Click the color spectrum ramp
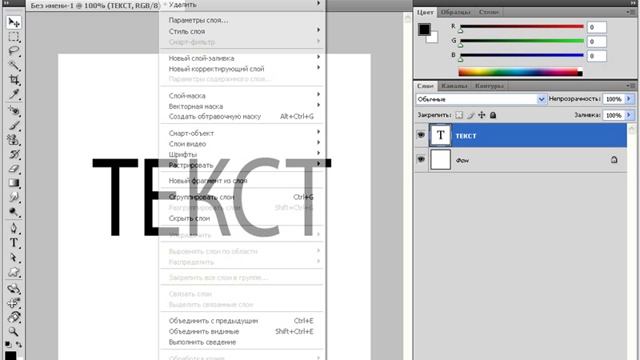Viewport: 640px width, 360px height. pyautogui.click(x=520, y=72)
